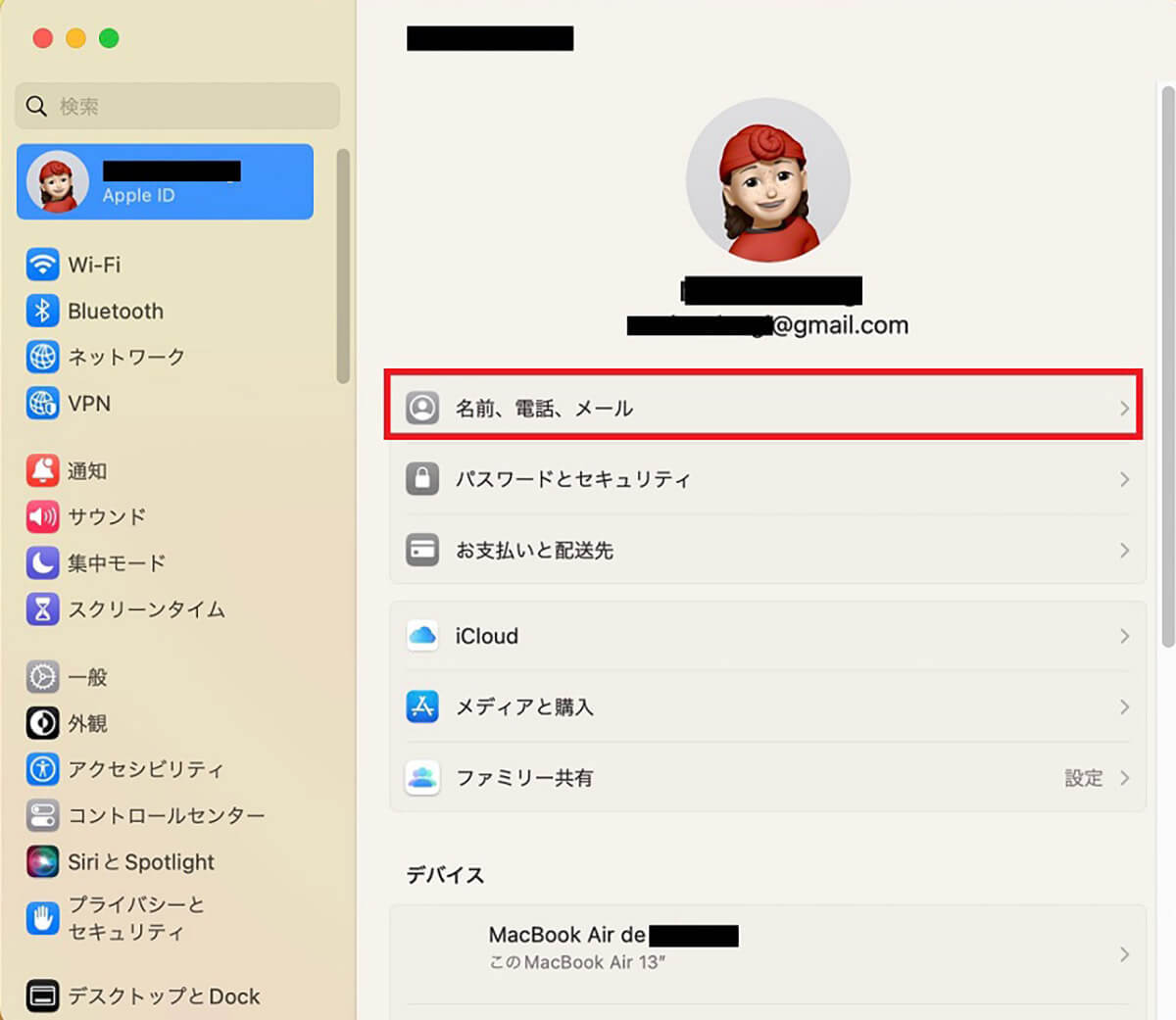The width and height of the screenshot is (1176, 1020).
Task: Click the iCloud cloud icon
Action: click(x=422, y=636)
